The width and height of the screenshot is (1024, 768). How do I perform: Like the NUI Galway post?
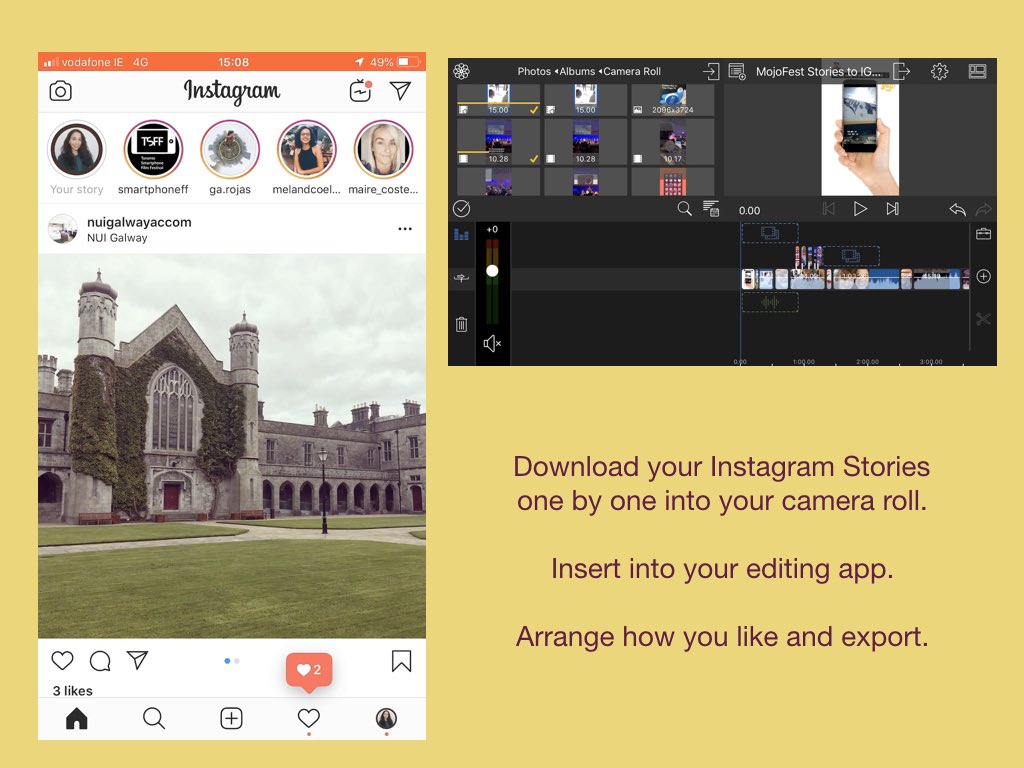pyautogui.click(x=63, y=661)
